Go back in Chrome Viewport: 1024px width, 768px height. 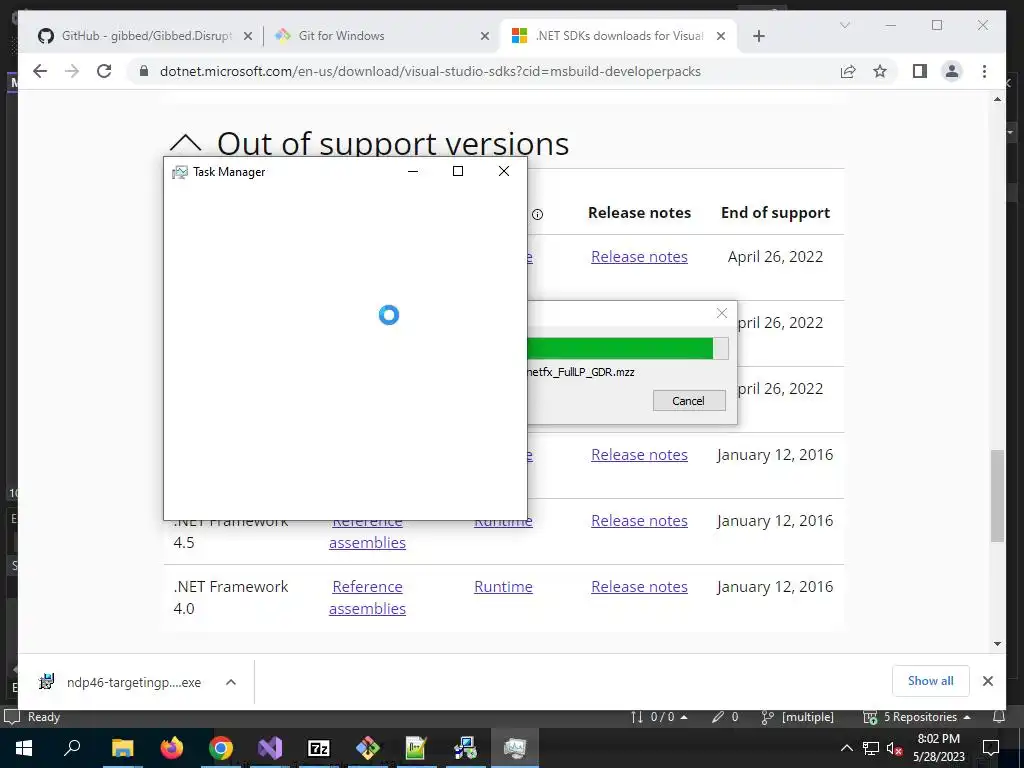(x=40, y=71)
